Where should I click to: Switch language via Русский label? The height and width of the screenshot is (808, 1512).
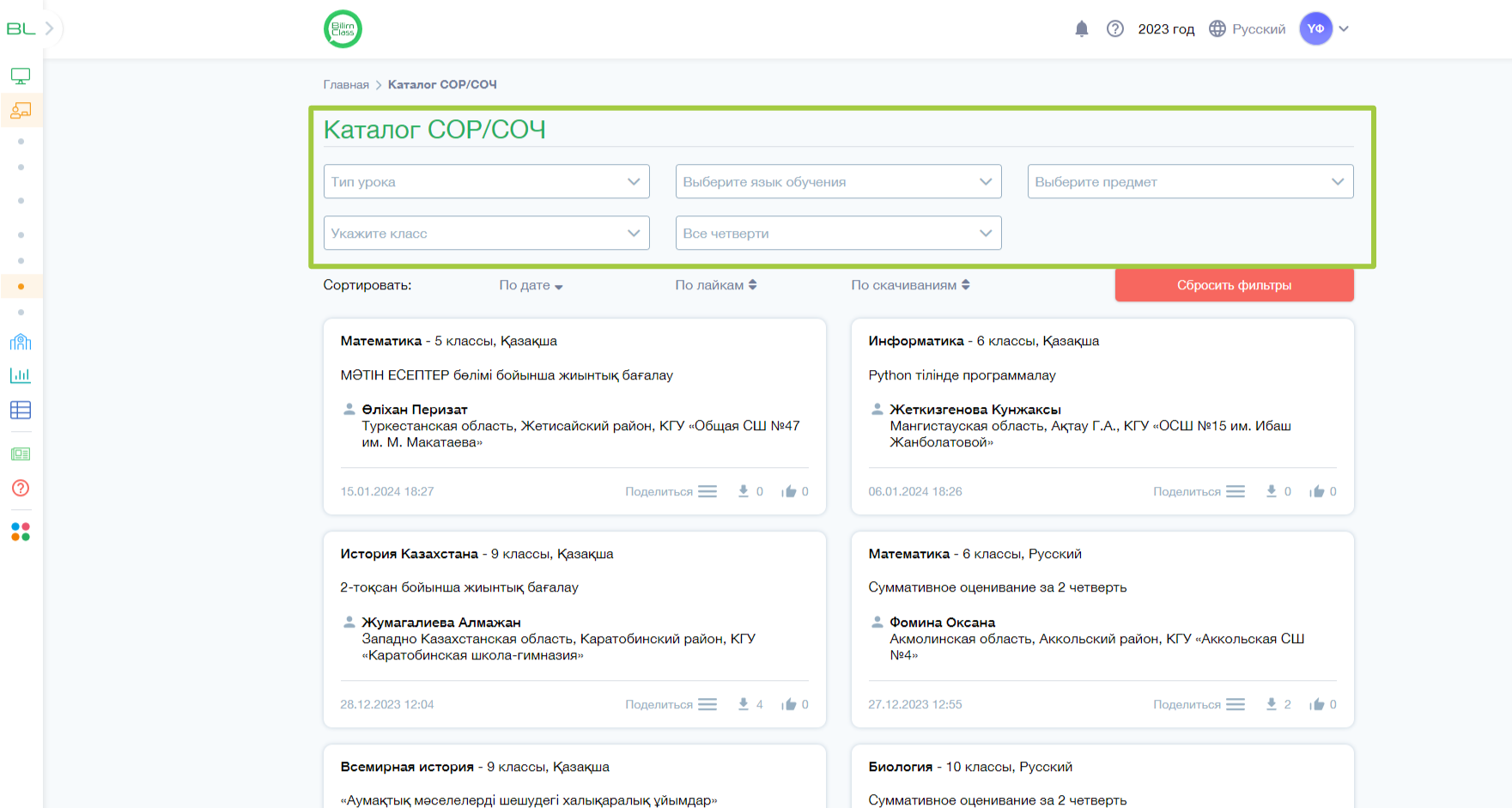pyautogui.click(x=1259, y=29)
